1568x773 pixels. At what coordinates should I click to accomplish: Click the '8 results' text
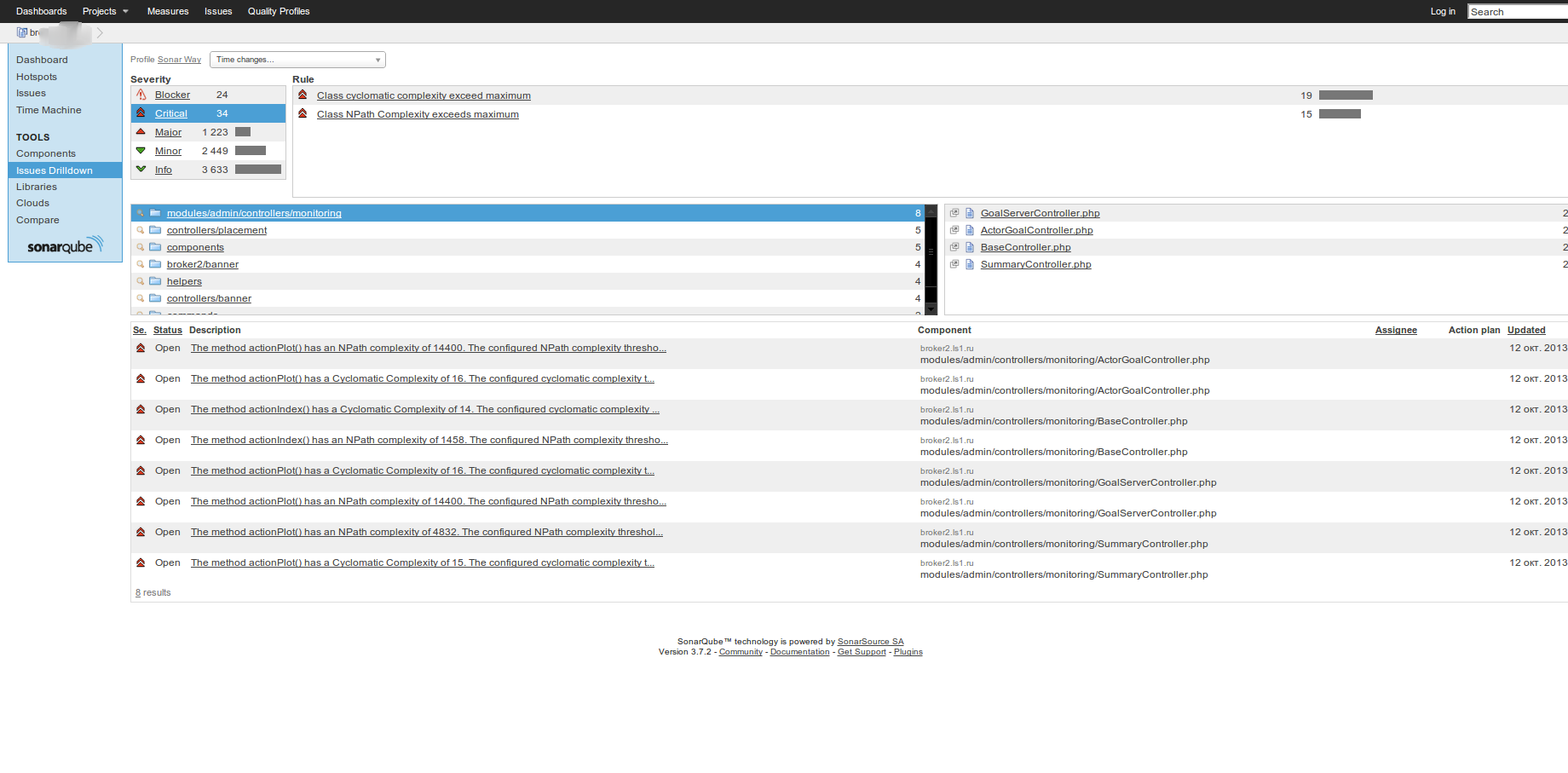153,592
